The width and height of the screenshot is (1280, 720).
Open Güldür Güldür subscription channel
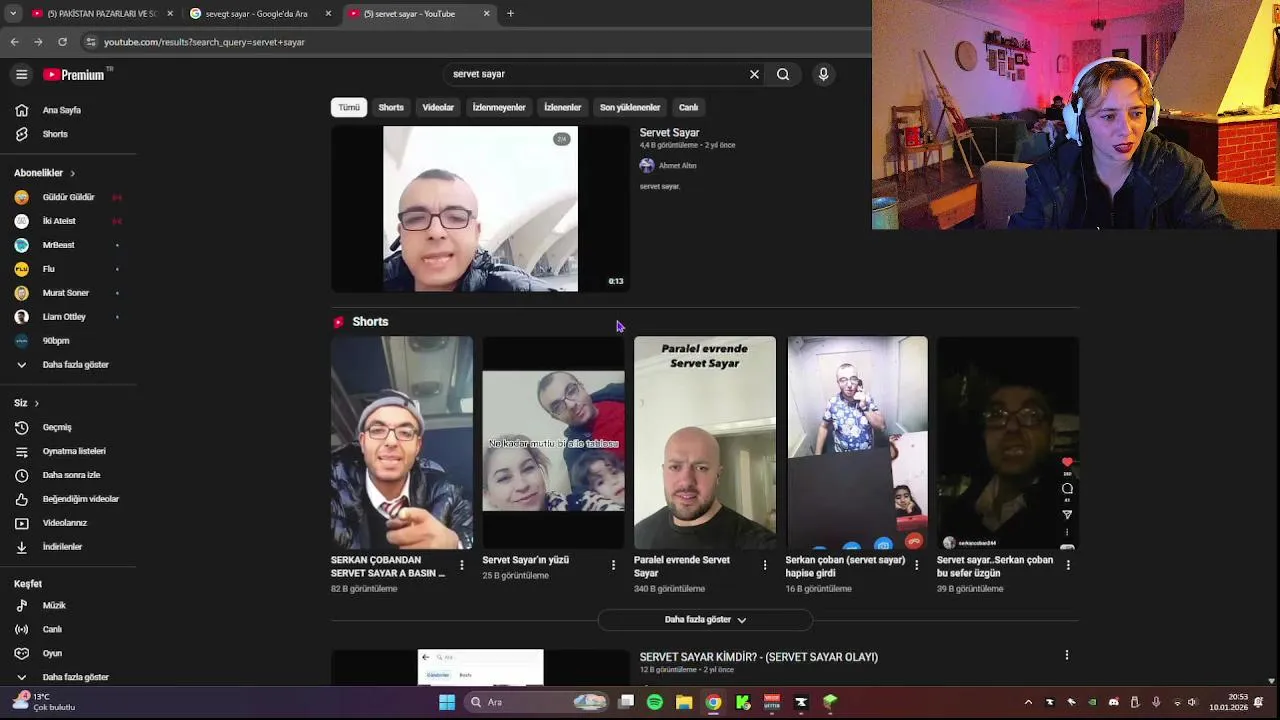(x=68, y=197)
